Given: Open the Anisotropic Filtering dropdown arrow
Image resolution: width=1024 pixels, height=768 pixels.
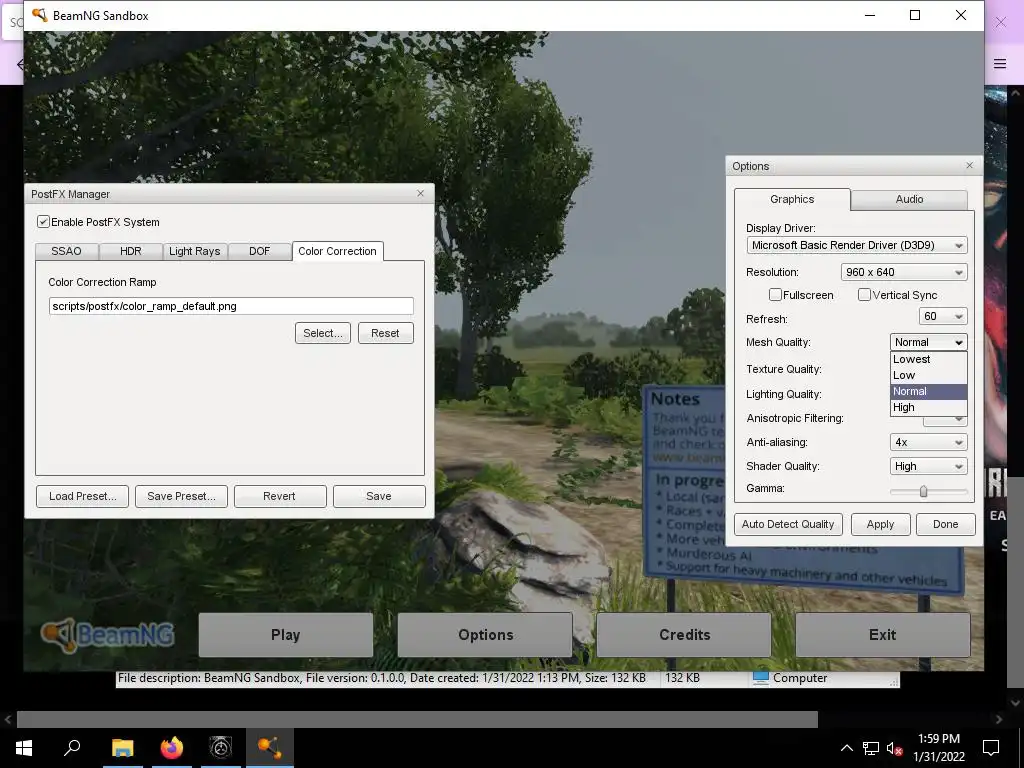Looking at the screenshot, I should click(959, 420).
